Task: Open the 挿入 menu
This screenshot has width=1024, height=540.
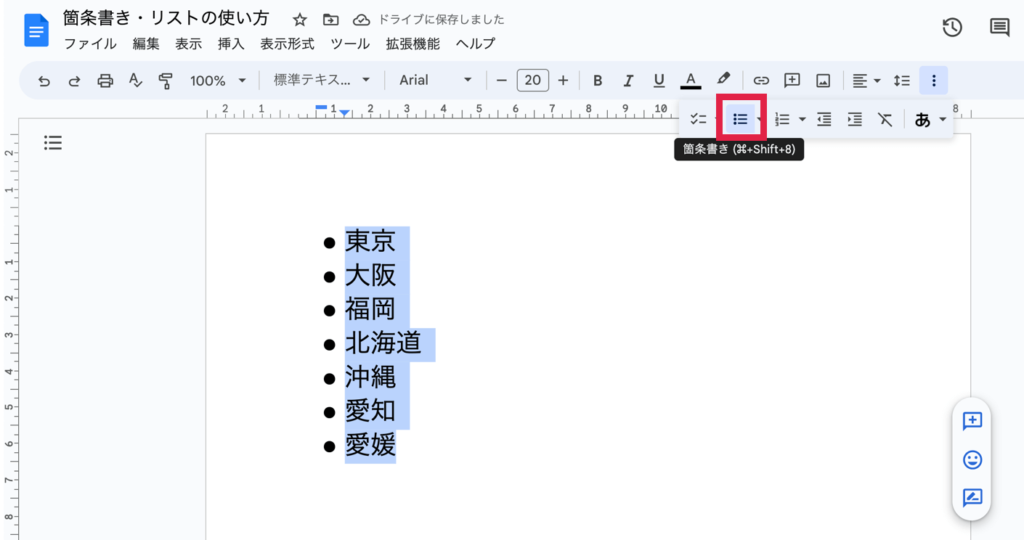Action: point(231,44)
